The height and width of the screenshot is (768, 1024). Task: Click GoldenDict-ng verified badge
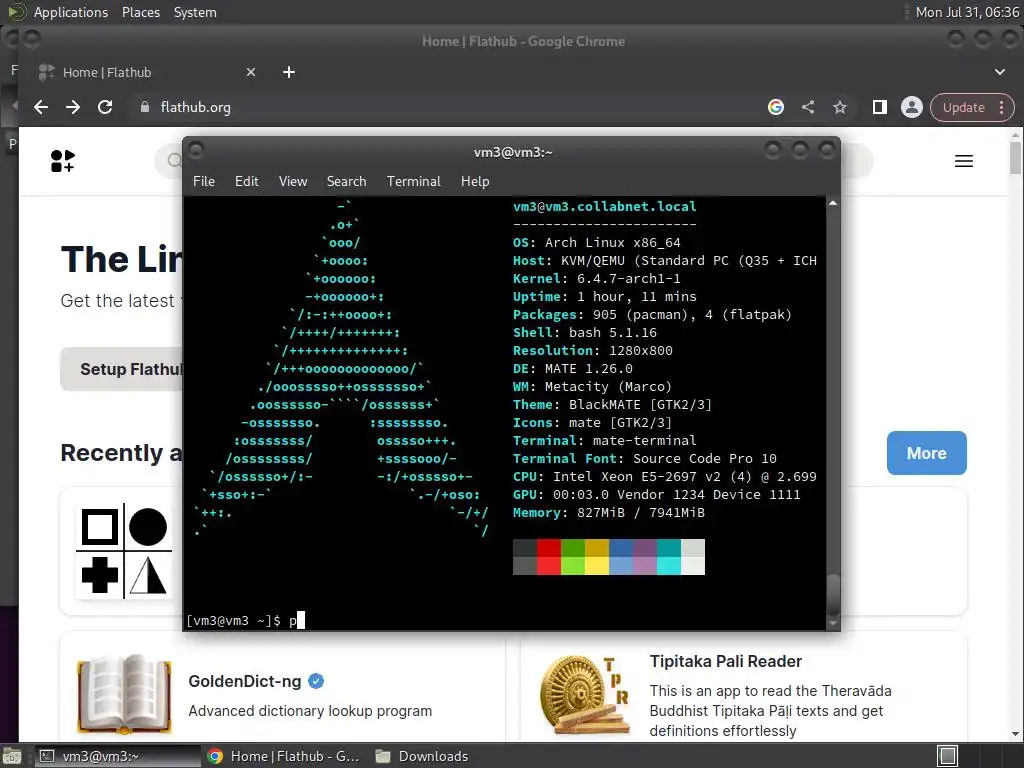(x=316, y=681)
